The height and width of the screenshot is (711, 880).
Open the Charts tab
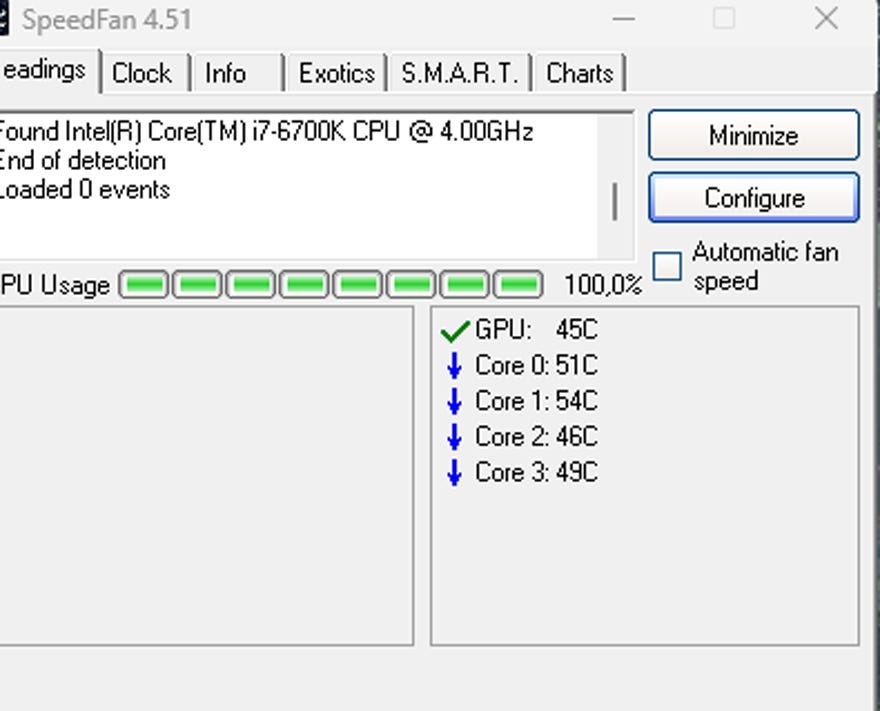point(579,73)
